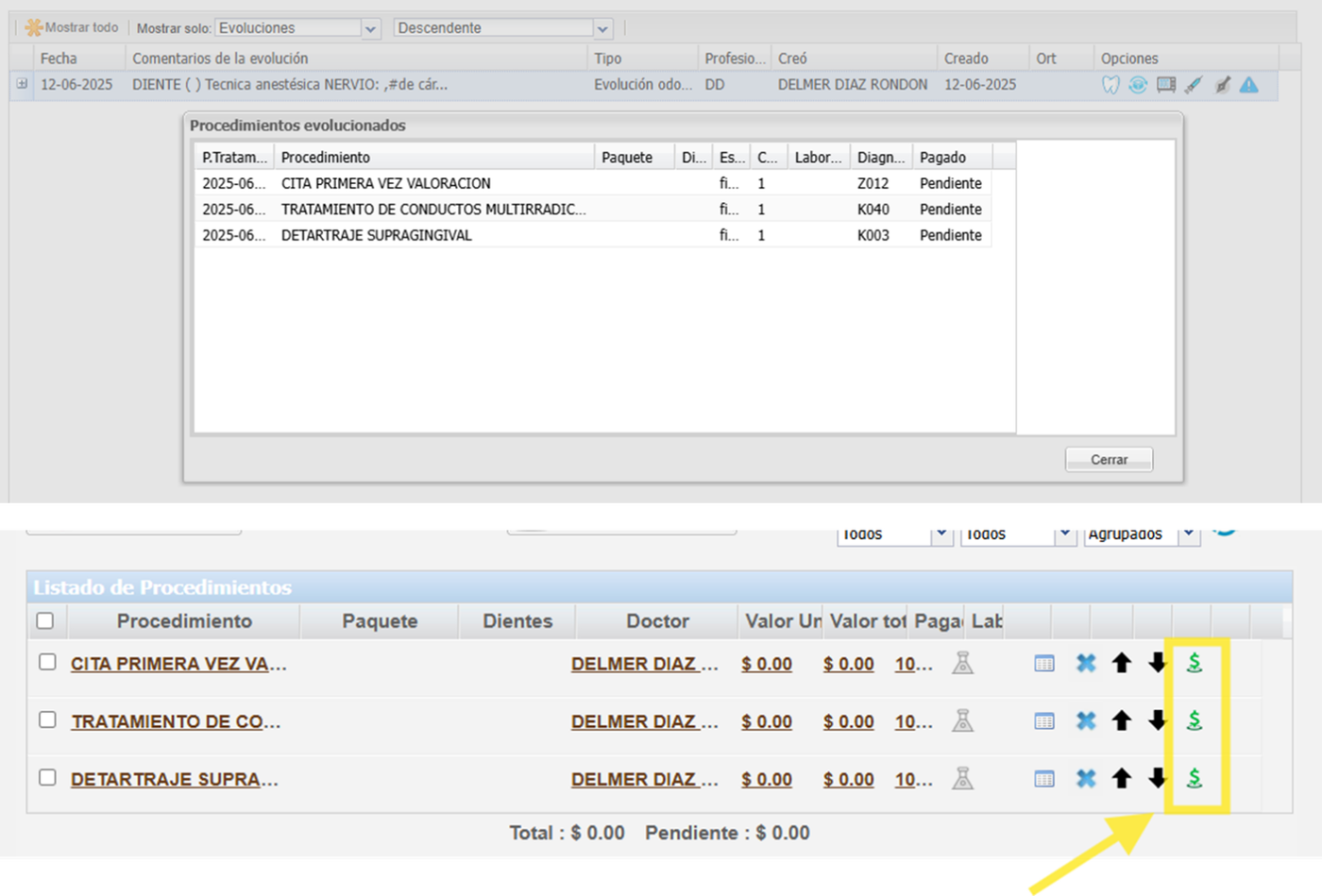Click the syringe icon in the evolution row
This screenshot has height=896, width=1322.
(x=1194, y=85)
